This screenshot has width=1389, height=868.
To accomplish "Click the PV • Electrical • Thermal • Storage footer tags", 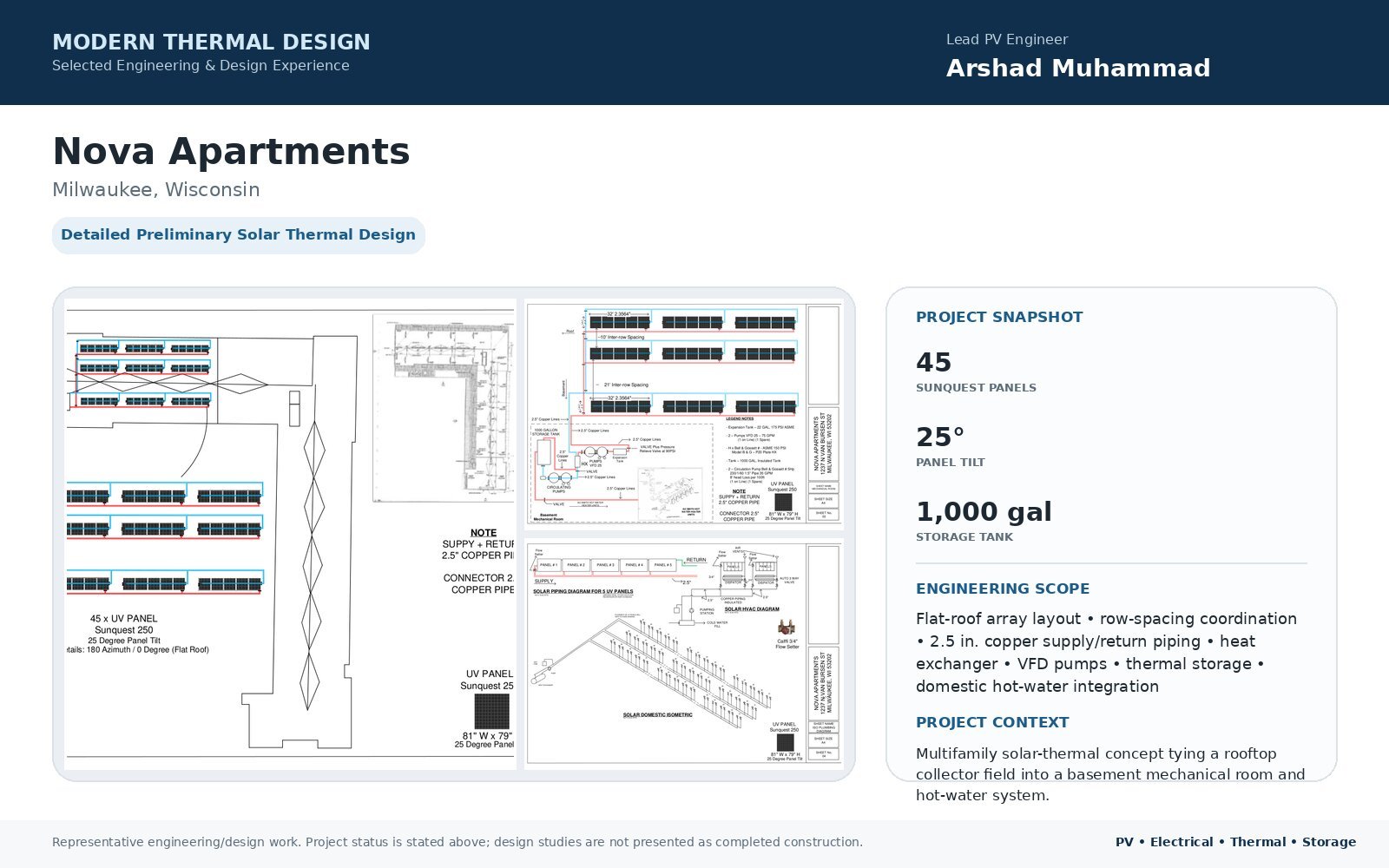I will click(x=1235, y=842).
